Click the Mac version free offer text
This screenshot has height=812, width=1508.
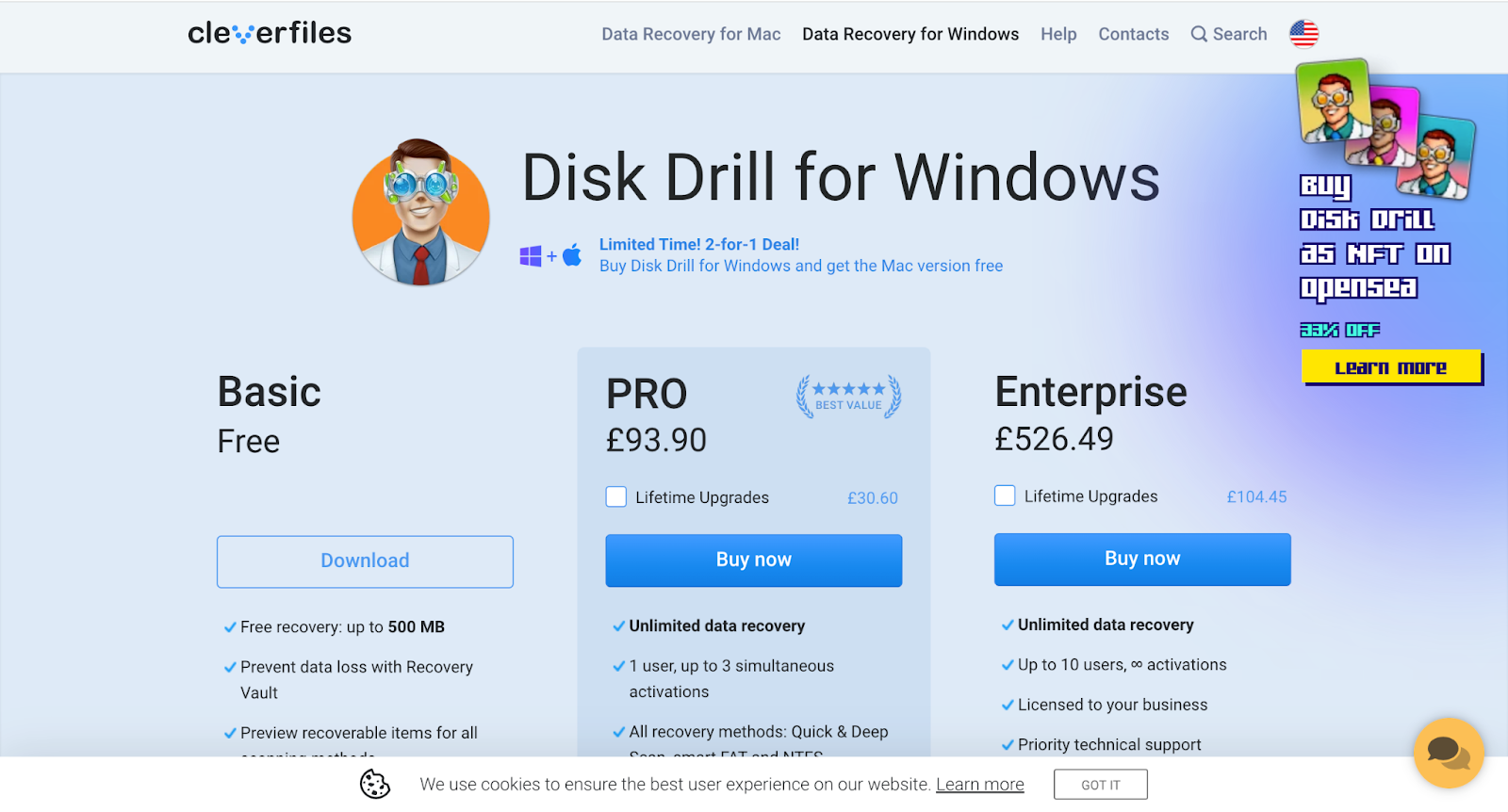(801, 267)
